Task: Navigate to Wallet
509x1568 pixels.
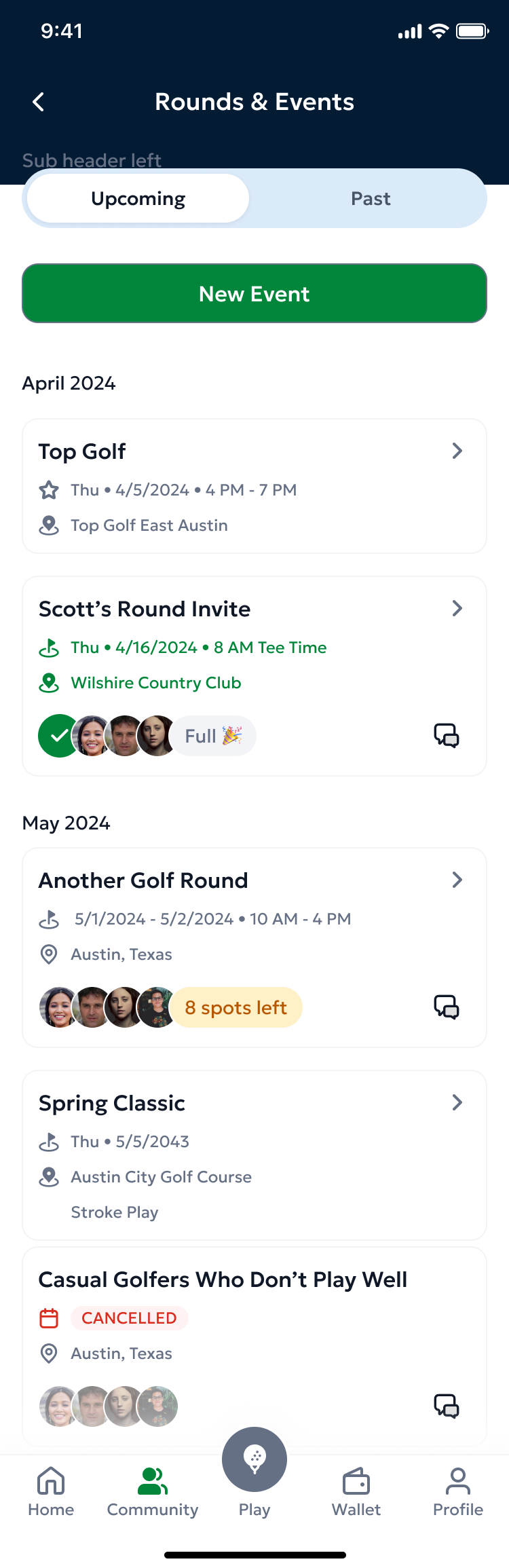Action: pos(356,1487)
